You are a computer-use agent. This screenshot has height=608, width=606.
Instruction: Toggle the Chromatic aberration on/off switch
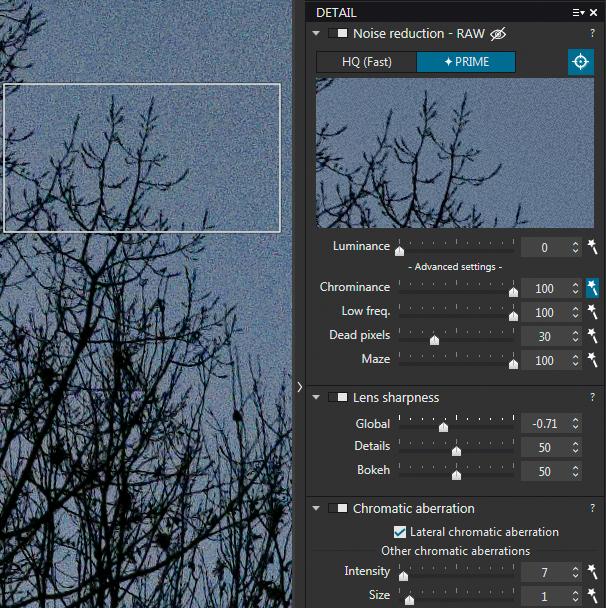coord(338,508)
